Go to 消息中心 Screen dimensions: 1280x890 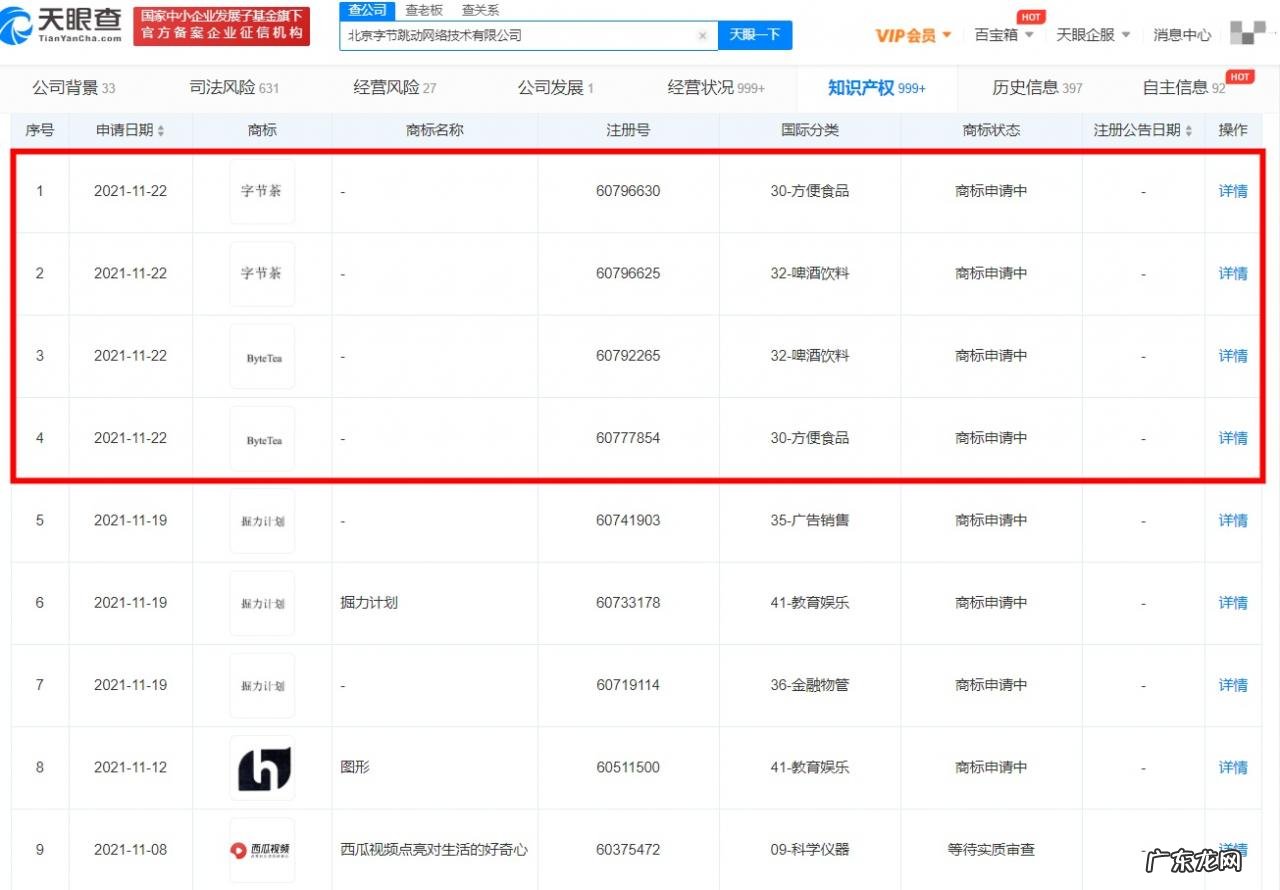point(1182,34)
